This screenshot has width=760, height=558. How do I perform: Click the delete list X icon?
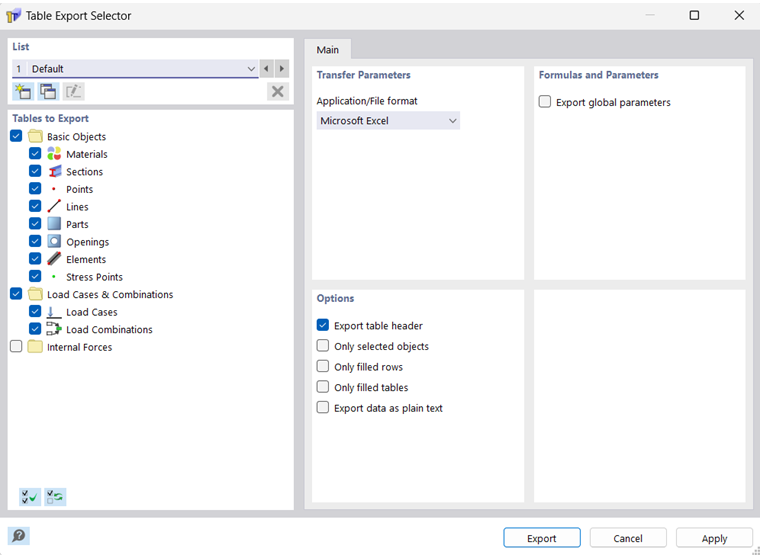pos(277,92)
